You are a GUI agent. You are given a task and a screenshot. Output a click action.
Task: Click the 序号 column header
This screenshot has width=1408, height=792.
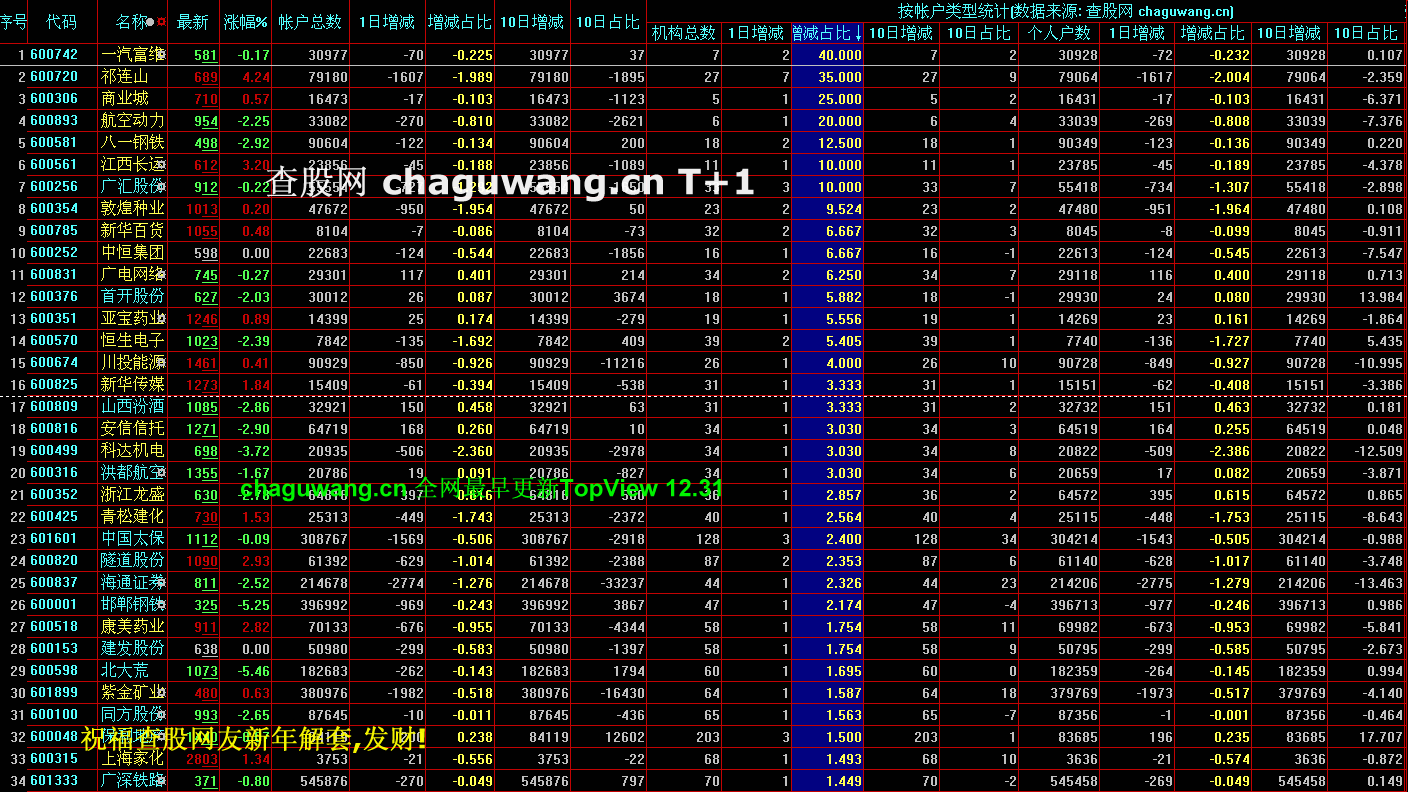(14, 22)
